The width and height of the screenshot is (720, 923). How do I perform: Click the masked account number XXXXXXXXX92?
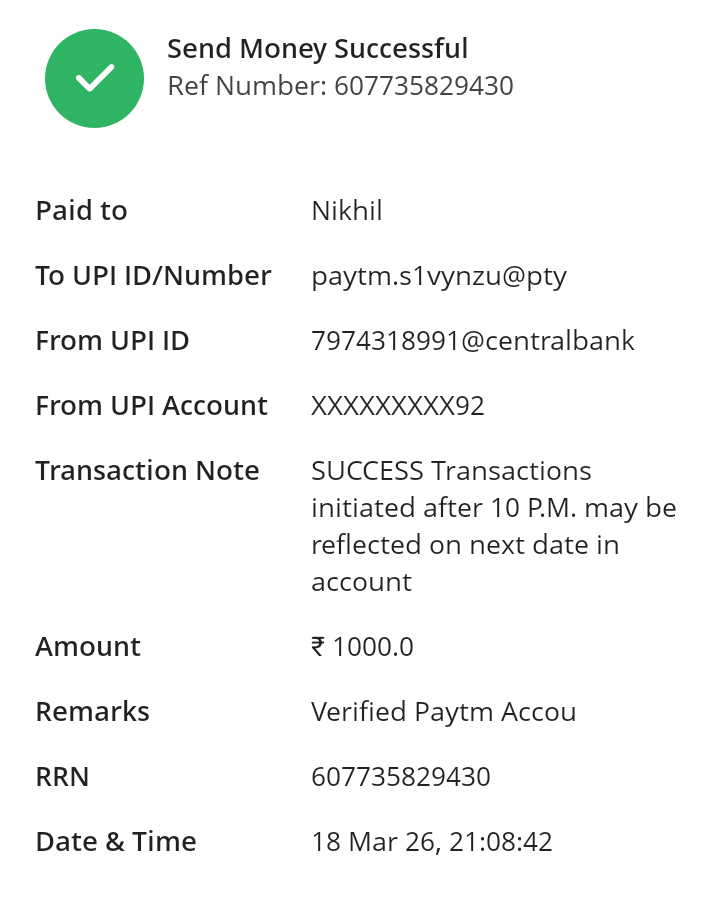coord(398,406)
